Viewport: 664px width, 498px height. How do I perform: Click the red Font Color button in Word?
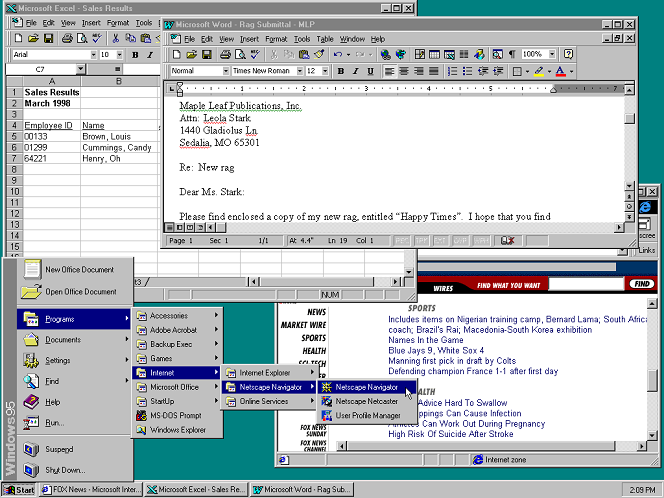[x=560, y=71]
